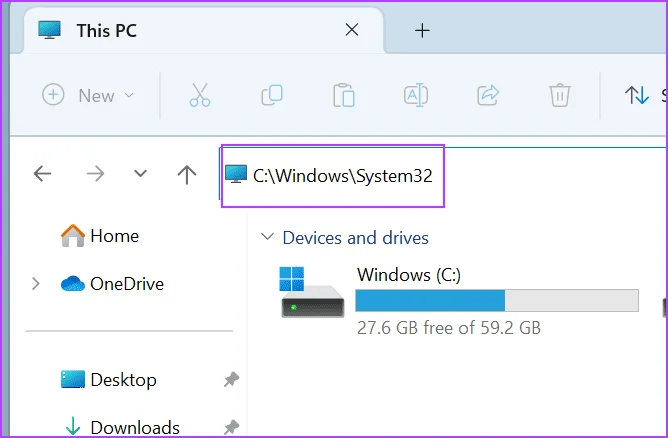
Task: Open Home in the sidebar
Action: pyautogui.click(x=100, y=236)
